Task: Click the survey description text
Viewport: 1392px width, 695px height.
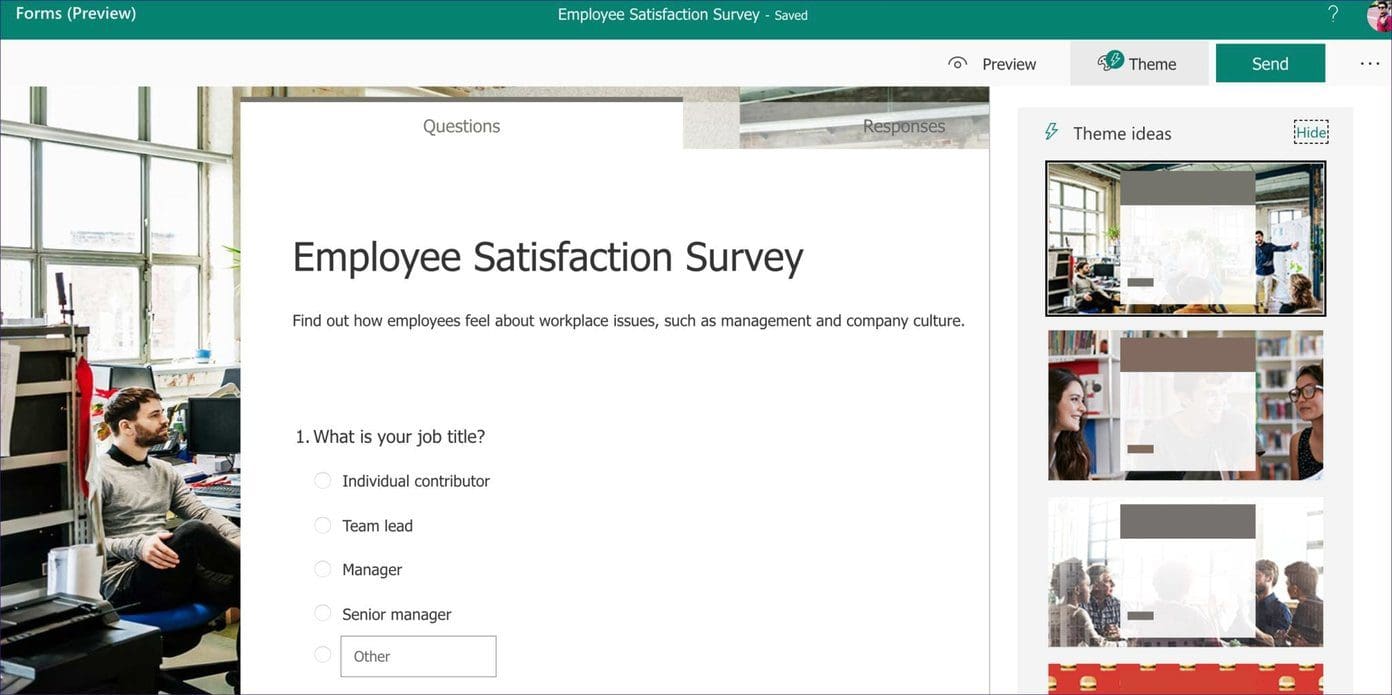Action: pos(628,321)
